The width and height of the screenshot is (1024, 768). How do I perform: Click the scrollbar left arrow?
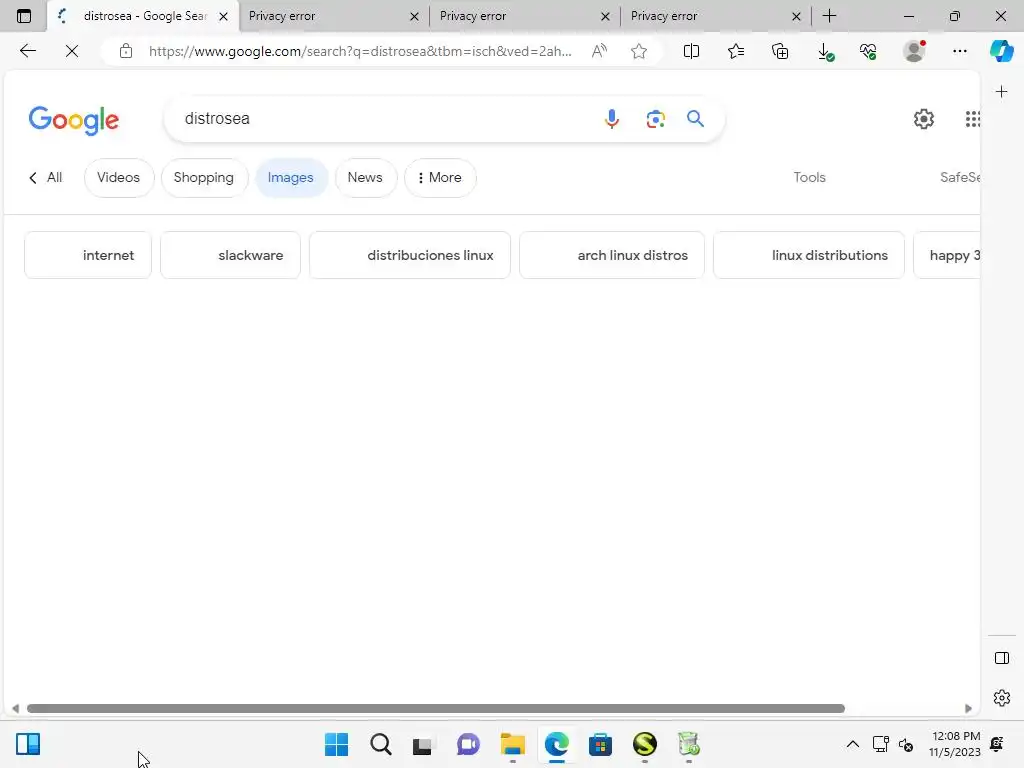point(15,709)
